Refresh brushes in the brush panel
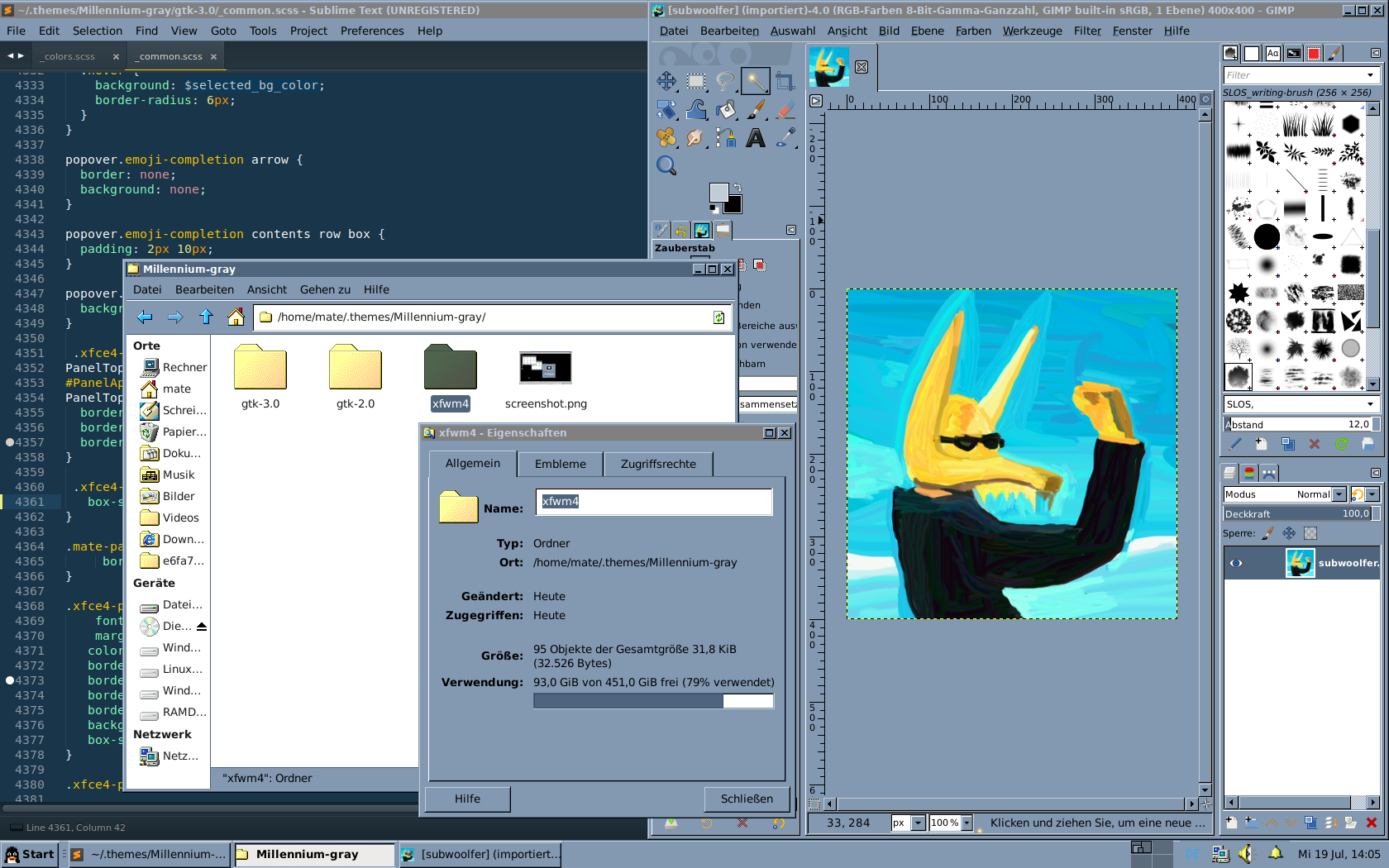Viewport: 1389px width, 868px height. coord(1341,444)
